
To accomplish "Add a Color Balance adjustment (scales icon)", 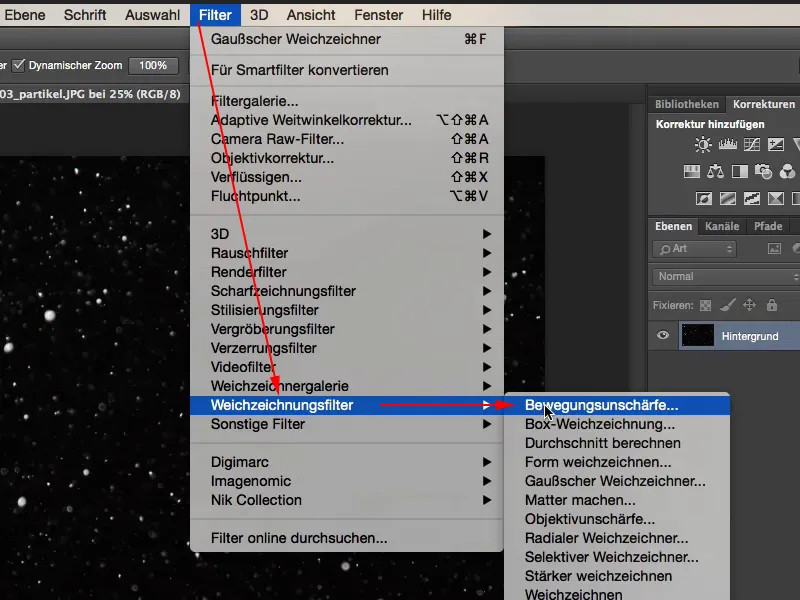I will coord(715,171).
